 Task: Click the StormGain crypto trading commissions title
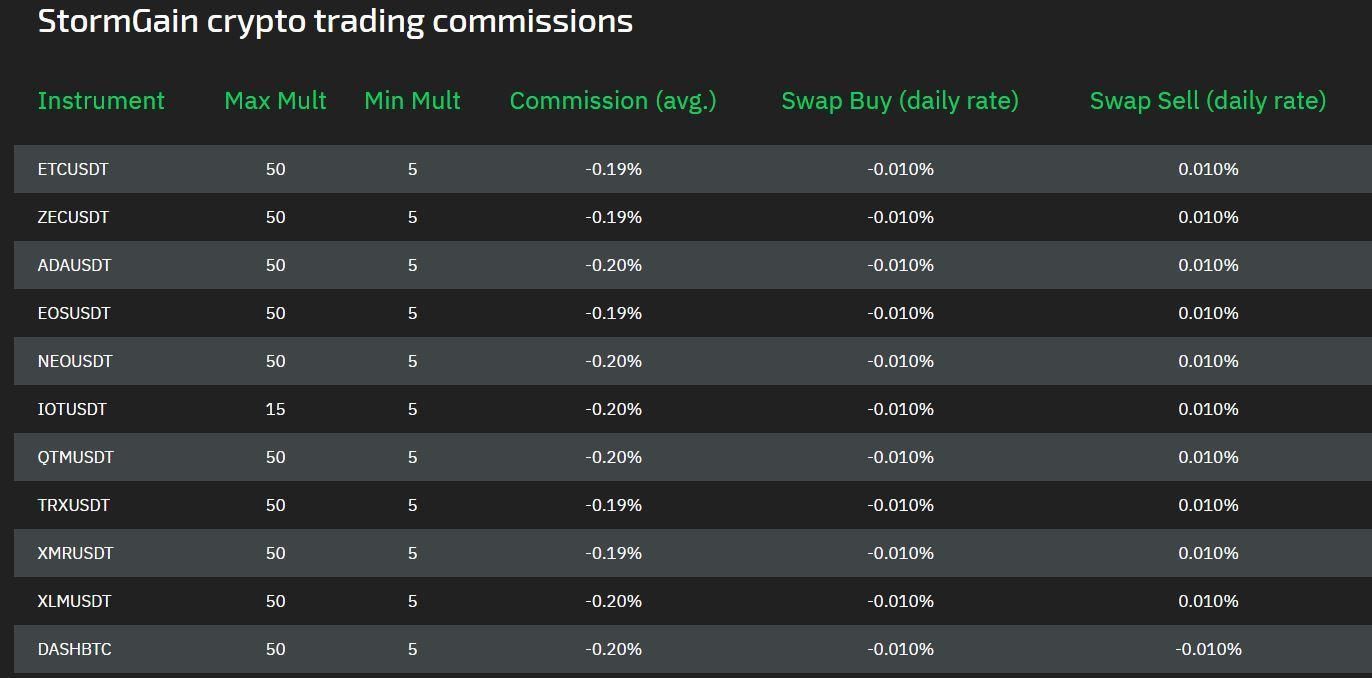335,21
